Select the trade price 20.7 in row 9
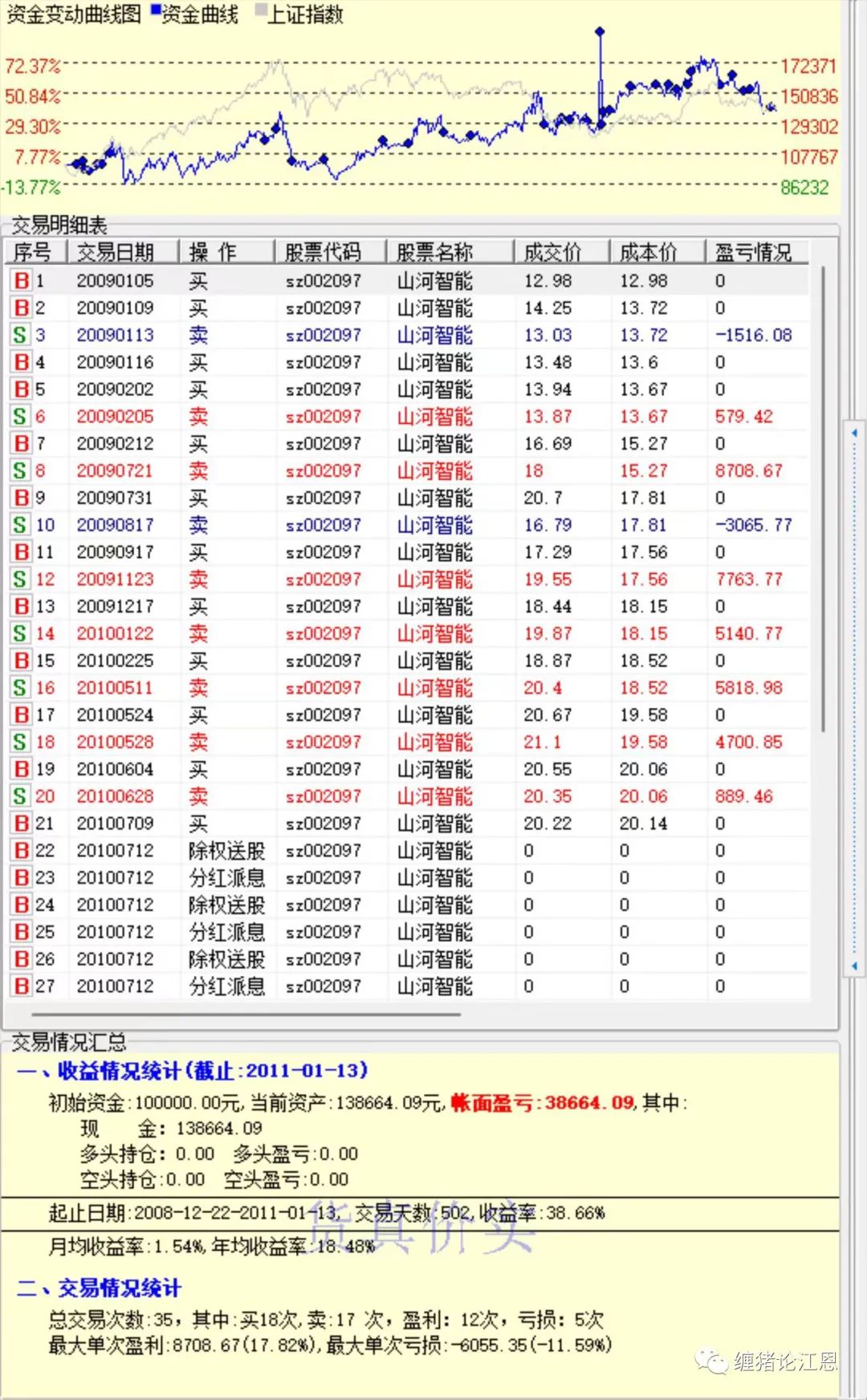 543,498
